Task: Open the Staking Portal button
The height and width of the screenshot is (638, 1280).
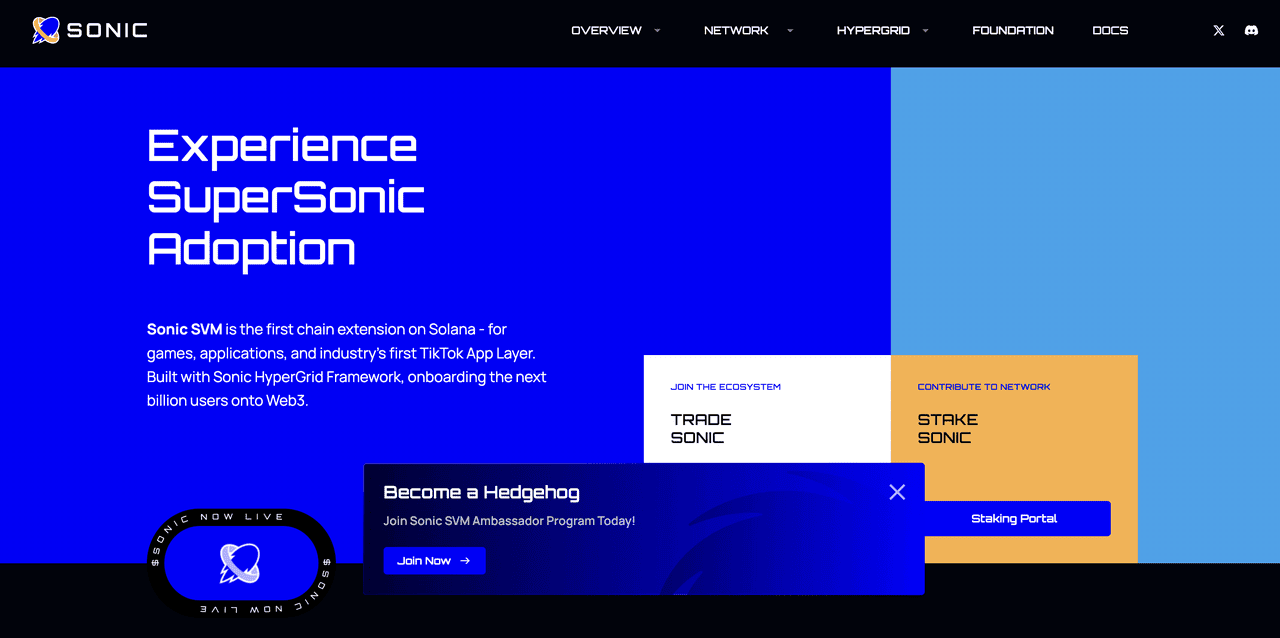Action: click(x=1014, y=519)
